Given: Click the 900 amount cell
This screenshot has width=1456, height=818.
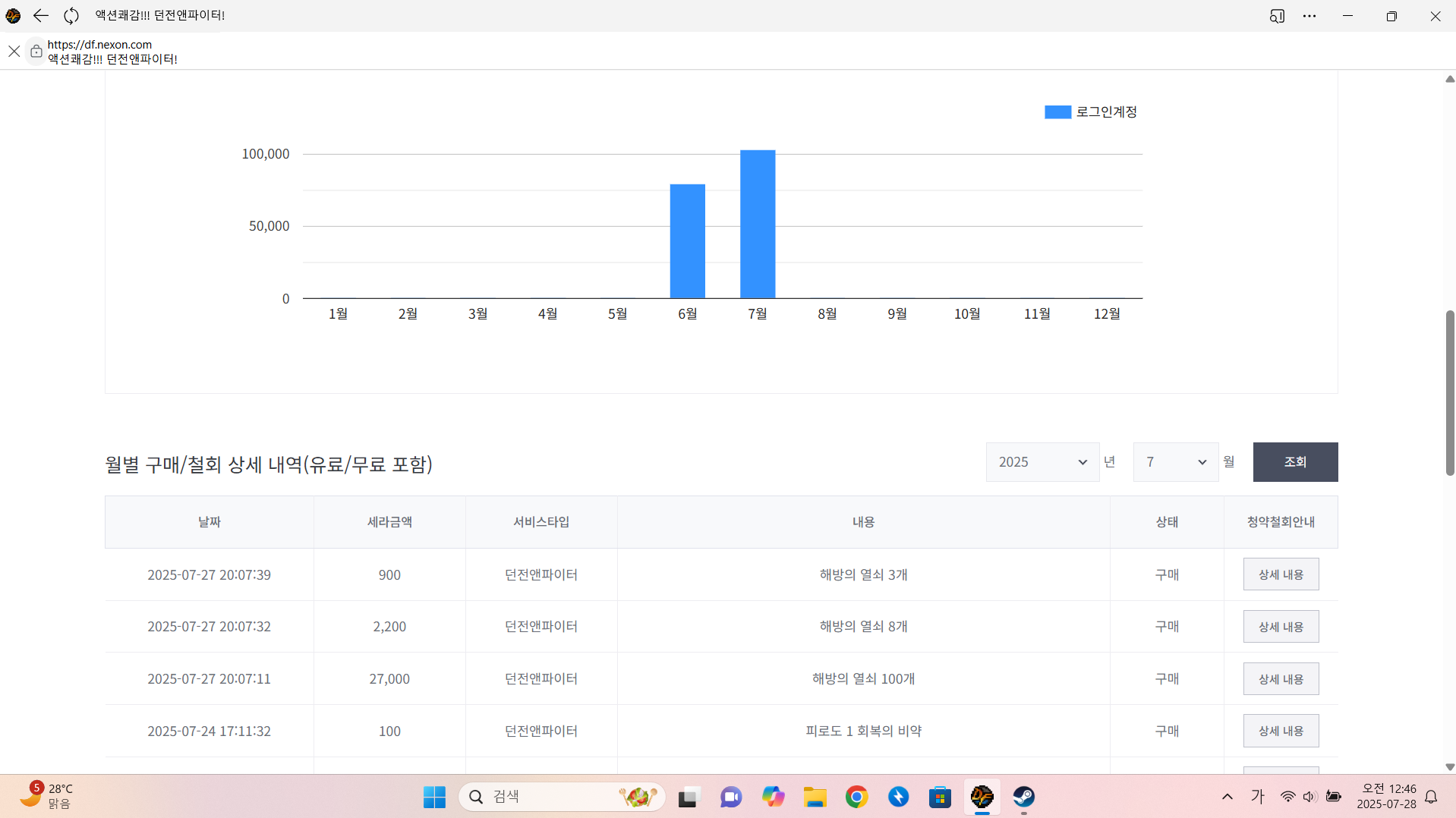Looking at the screenshot, I should [x=389, y=575].
